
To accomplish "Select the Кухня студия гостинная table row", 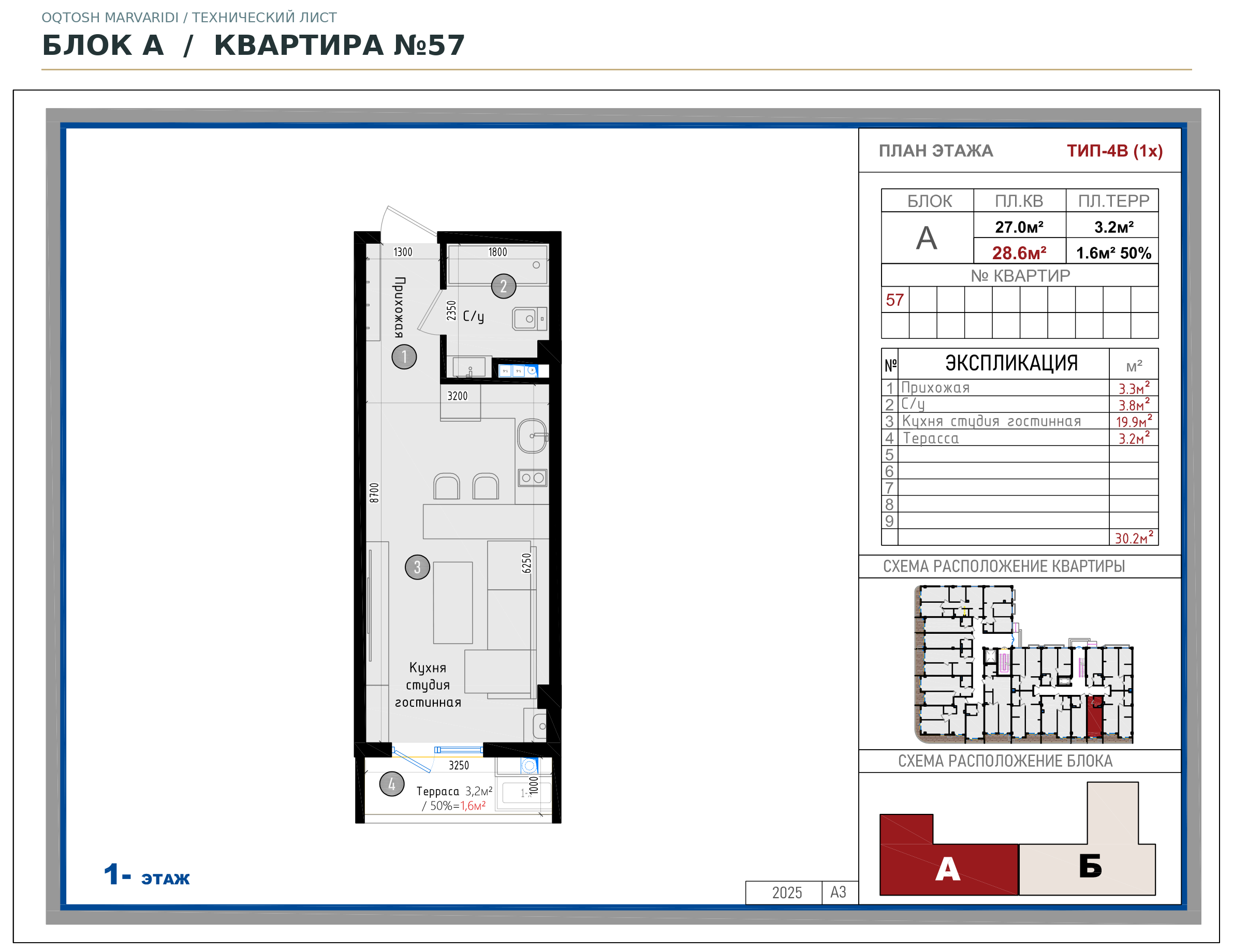I will [1020, 421].
